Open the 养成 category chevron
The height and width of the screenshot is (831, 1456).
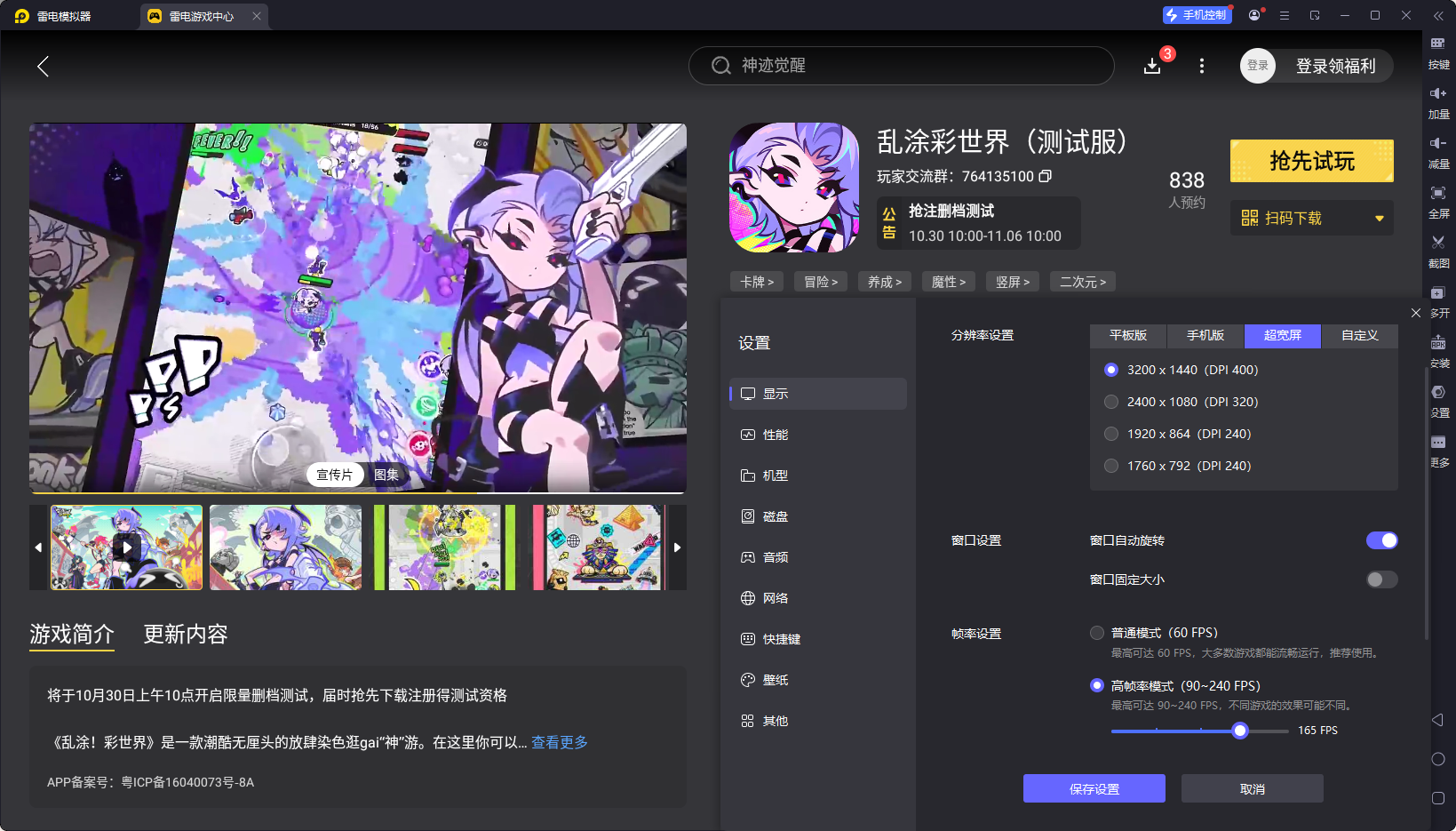(x=884, y=282)
